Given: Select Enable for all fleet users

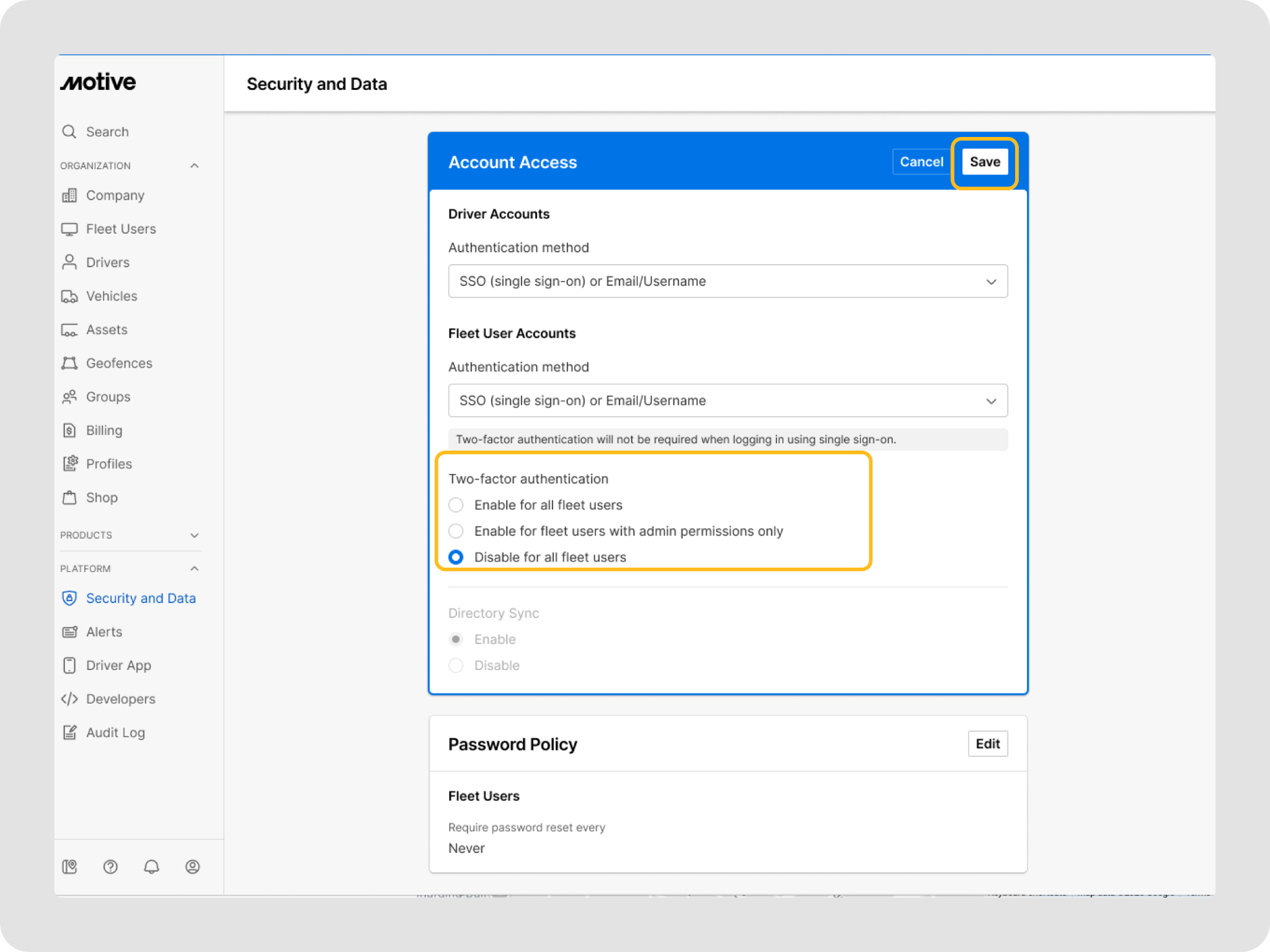Looking at the screenshot, I should tap(456, 505).
